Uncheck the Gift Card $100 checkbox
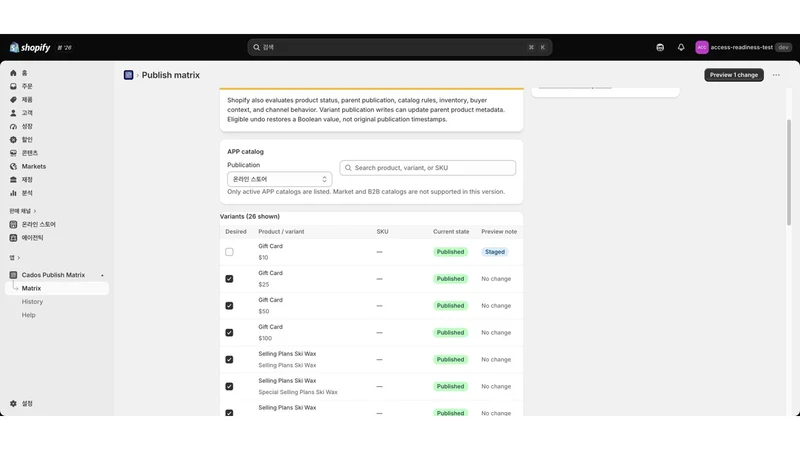Viewport: 800px width, 450px height. 229,333
